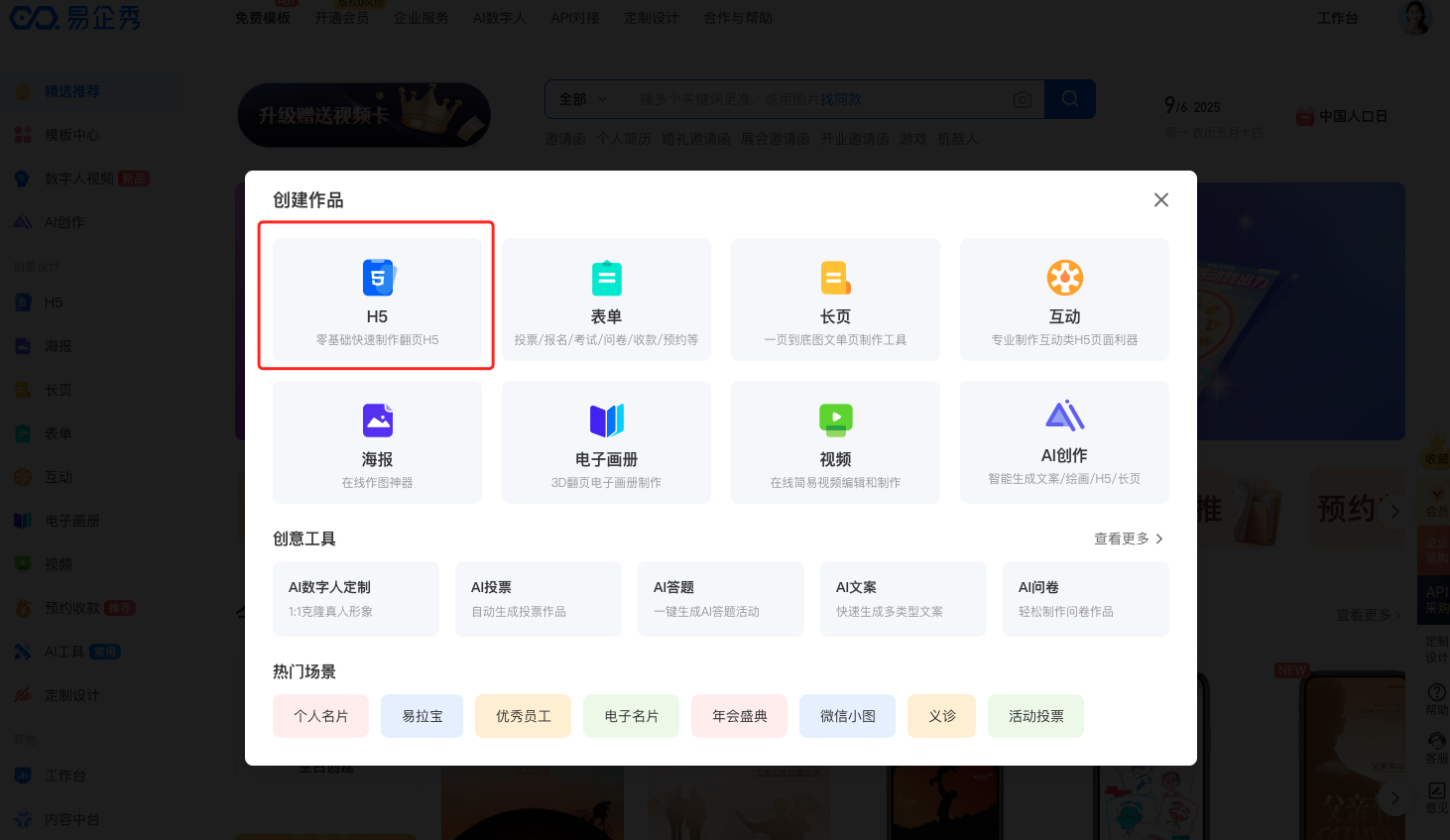Click the 长页 long page icon

tap(835, 279)
